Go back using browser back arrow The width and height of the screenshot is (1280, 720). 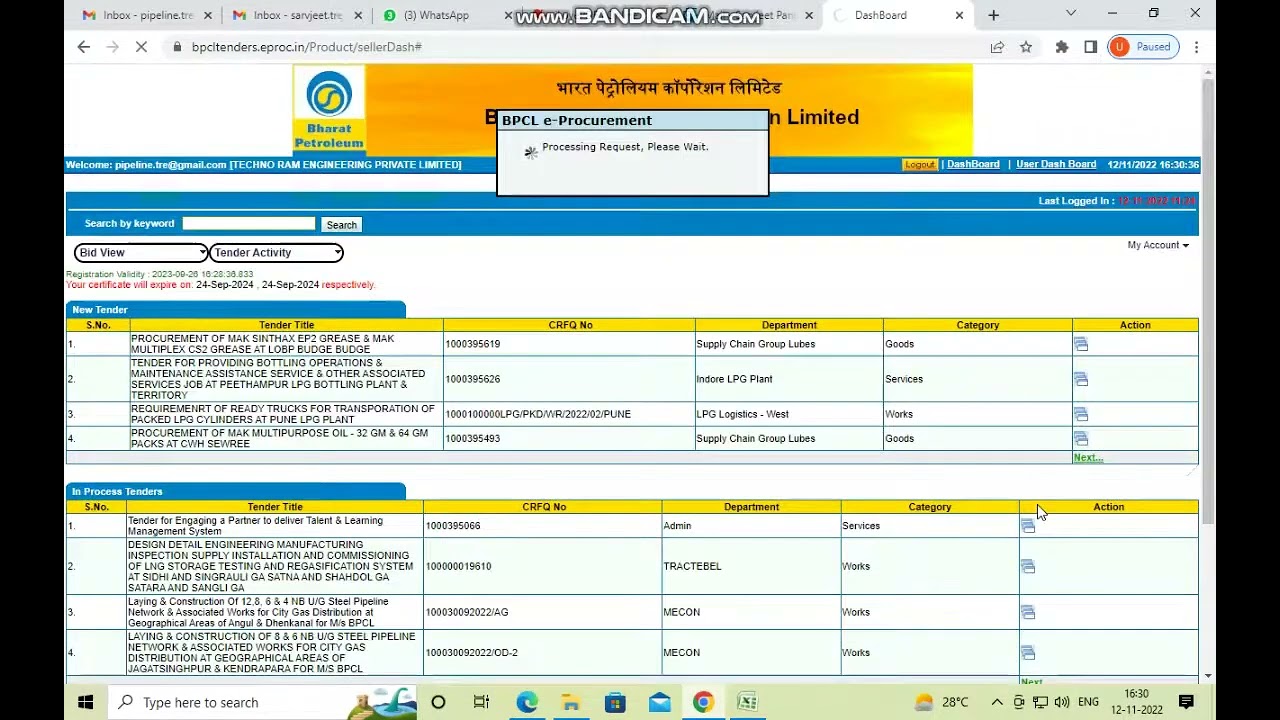click(x=84, y=47)
